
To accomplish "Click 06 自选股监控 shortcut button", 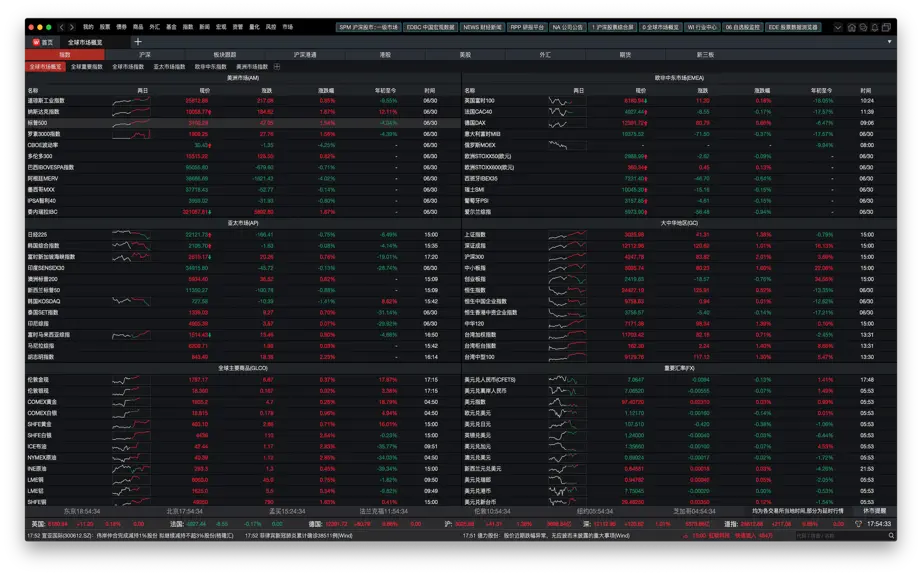I will 742,28.
